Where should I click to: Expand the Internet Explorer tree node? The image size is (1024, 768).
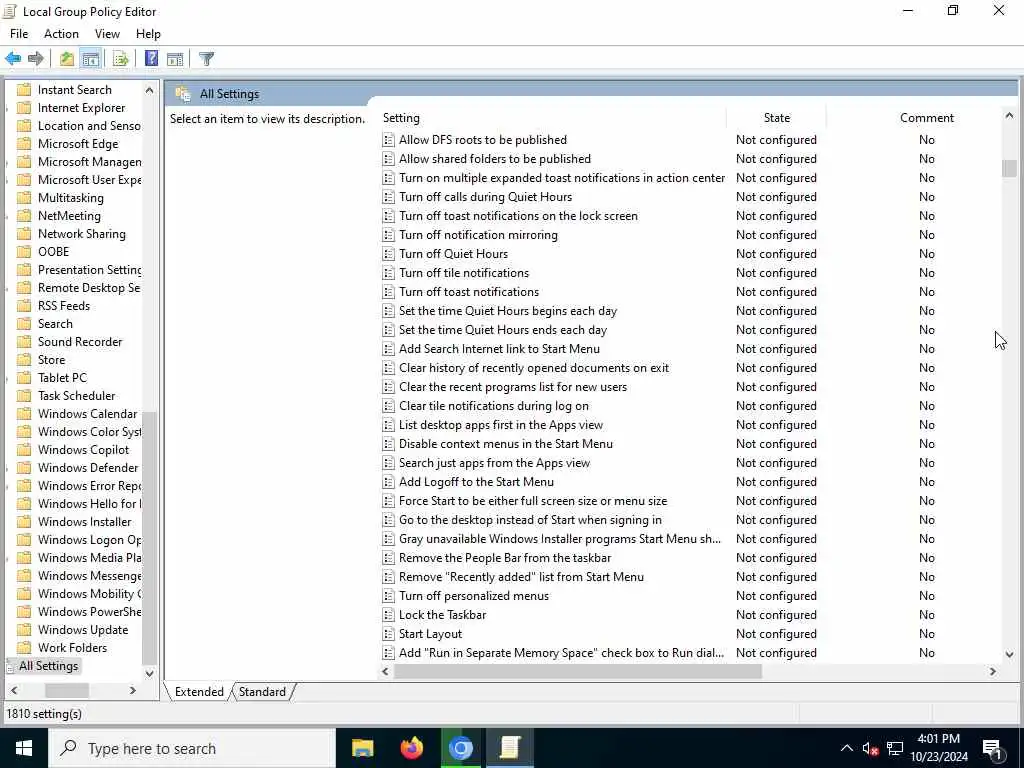coord(7,108)
